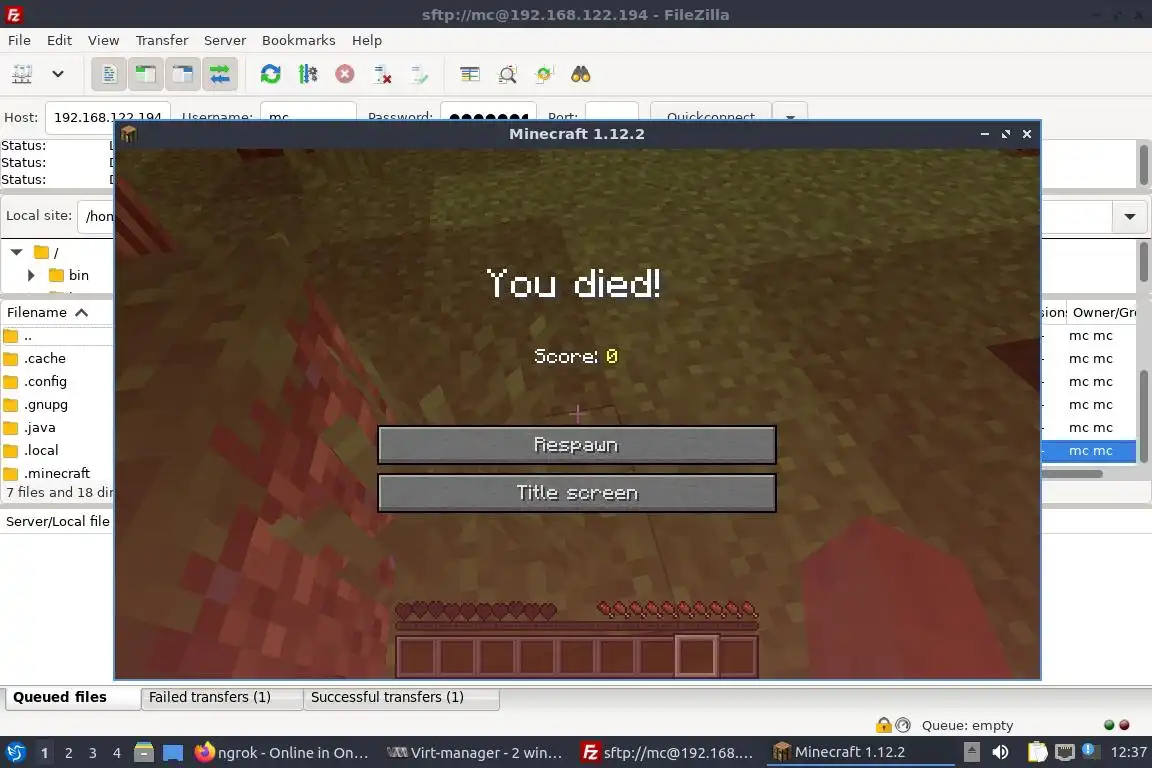1152x768 pixels.
Task: Click Title screen button in Minecraft
Action: point(577,492)
